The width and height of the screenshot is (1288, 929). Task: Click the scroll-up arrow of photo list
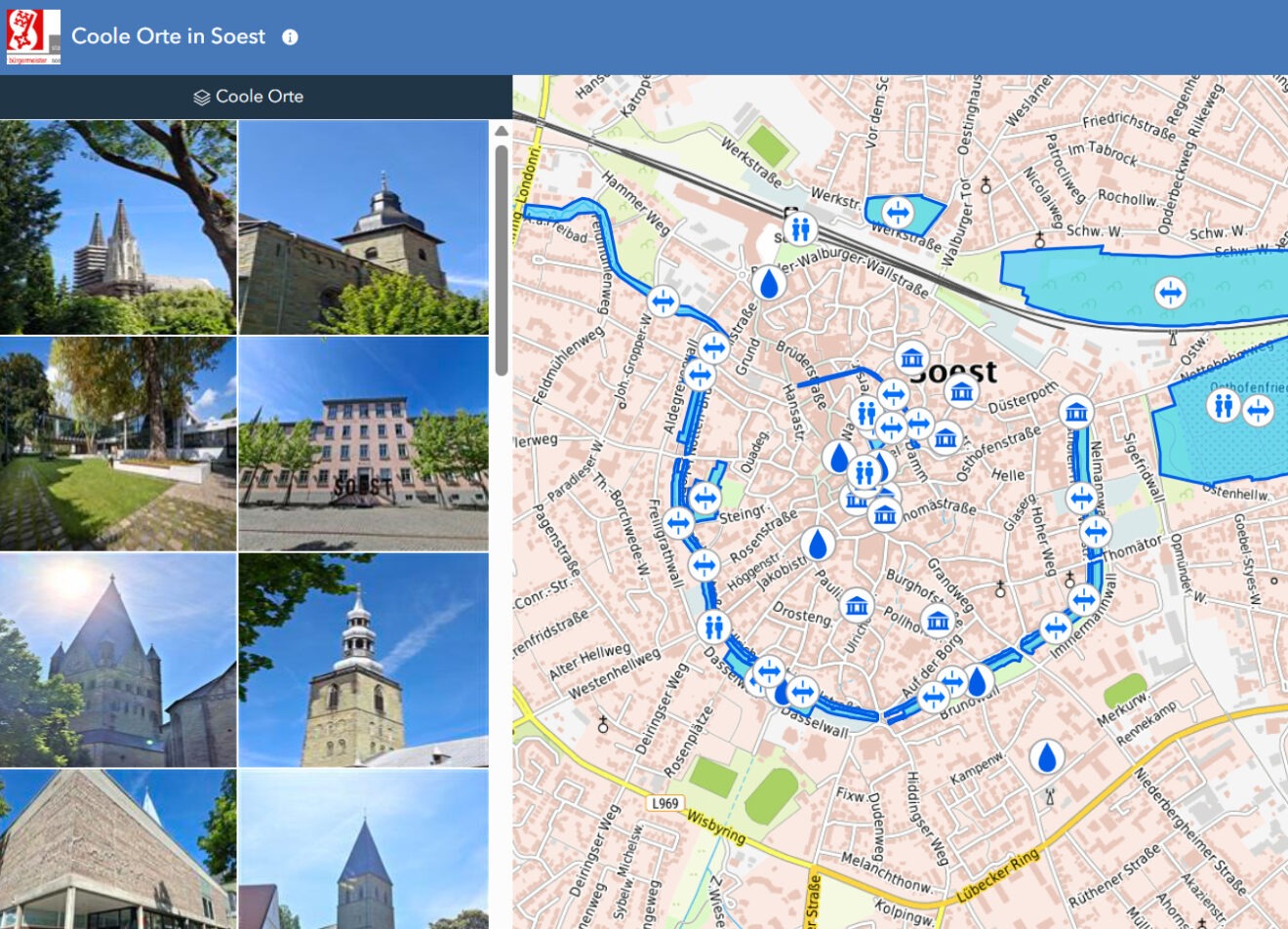(501, 131)
